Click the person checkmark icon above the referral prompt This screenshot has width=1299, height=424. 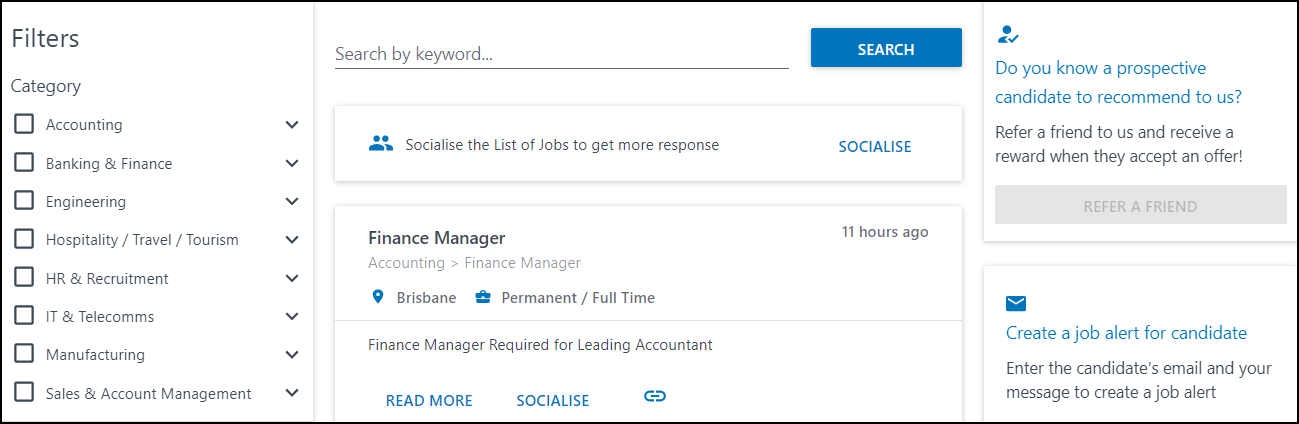click(x=1007, y=35)
